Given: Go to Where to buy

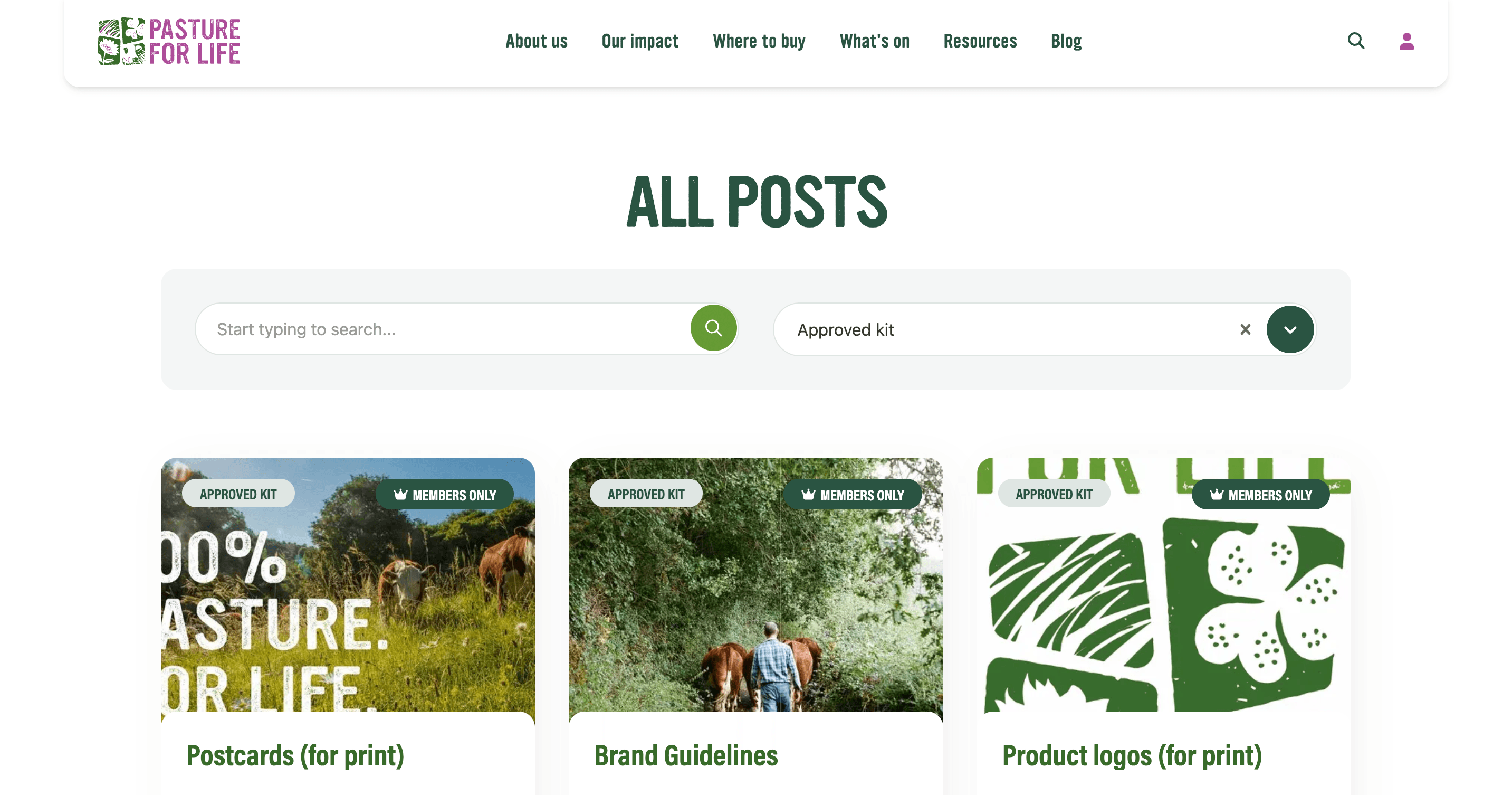Looking at the screenshot, I should point(759,41).
